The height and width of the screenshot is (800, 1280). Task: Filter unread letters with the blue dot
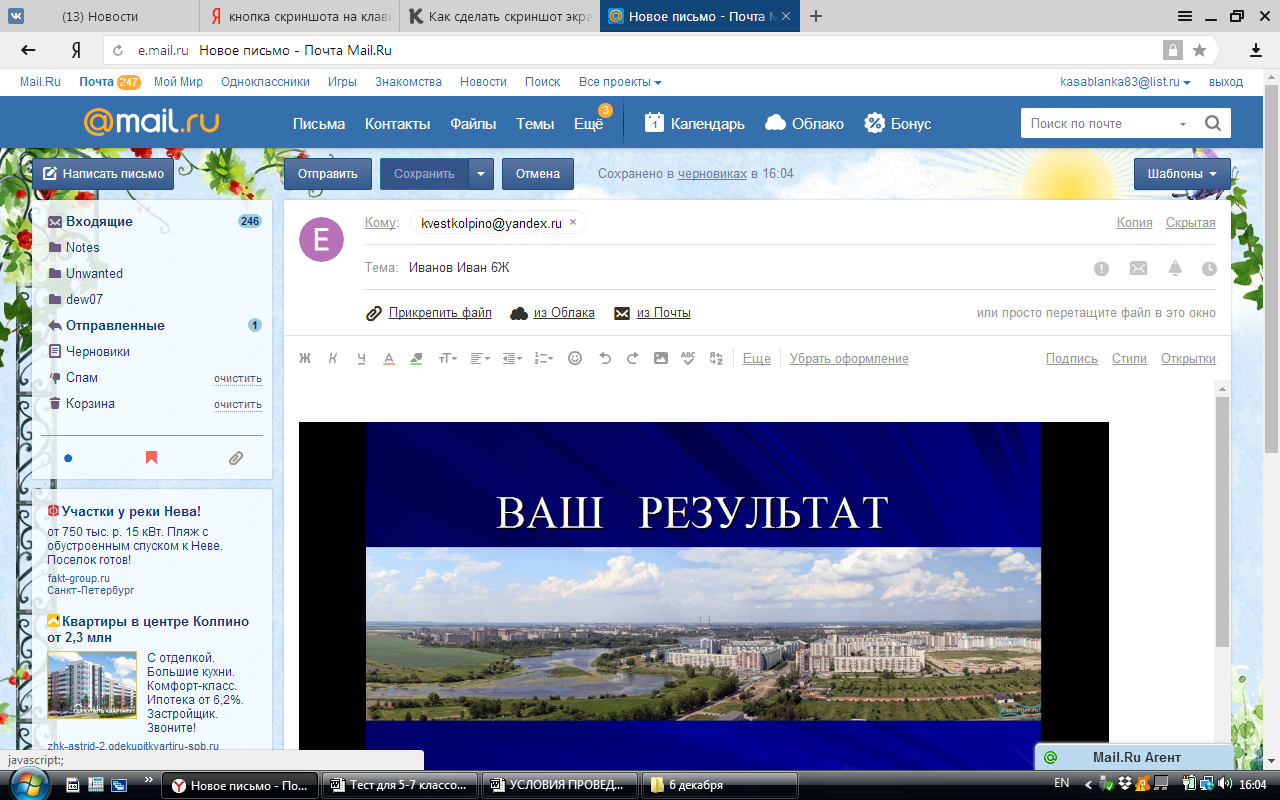[x=68, y=458]
